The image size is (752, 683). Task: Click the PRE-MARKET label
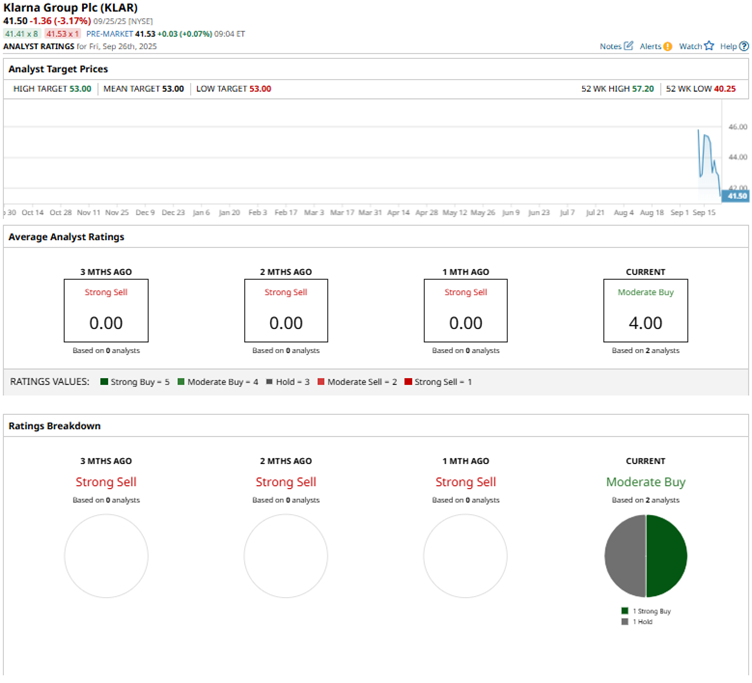(x=110, y=33)
